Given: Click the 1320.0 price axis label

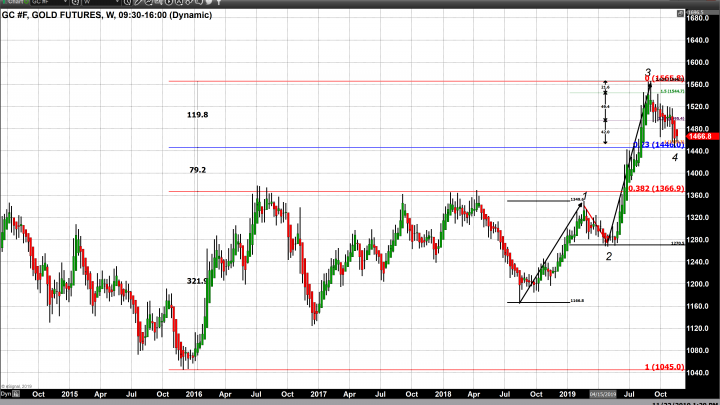Looking at the screenshot, I should click(x=698, y=218).
